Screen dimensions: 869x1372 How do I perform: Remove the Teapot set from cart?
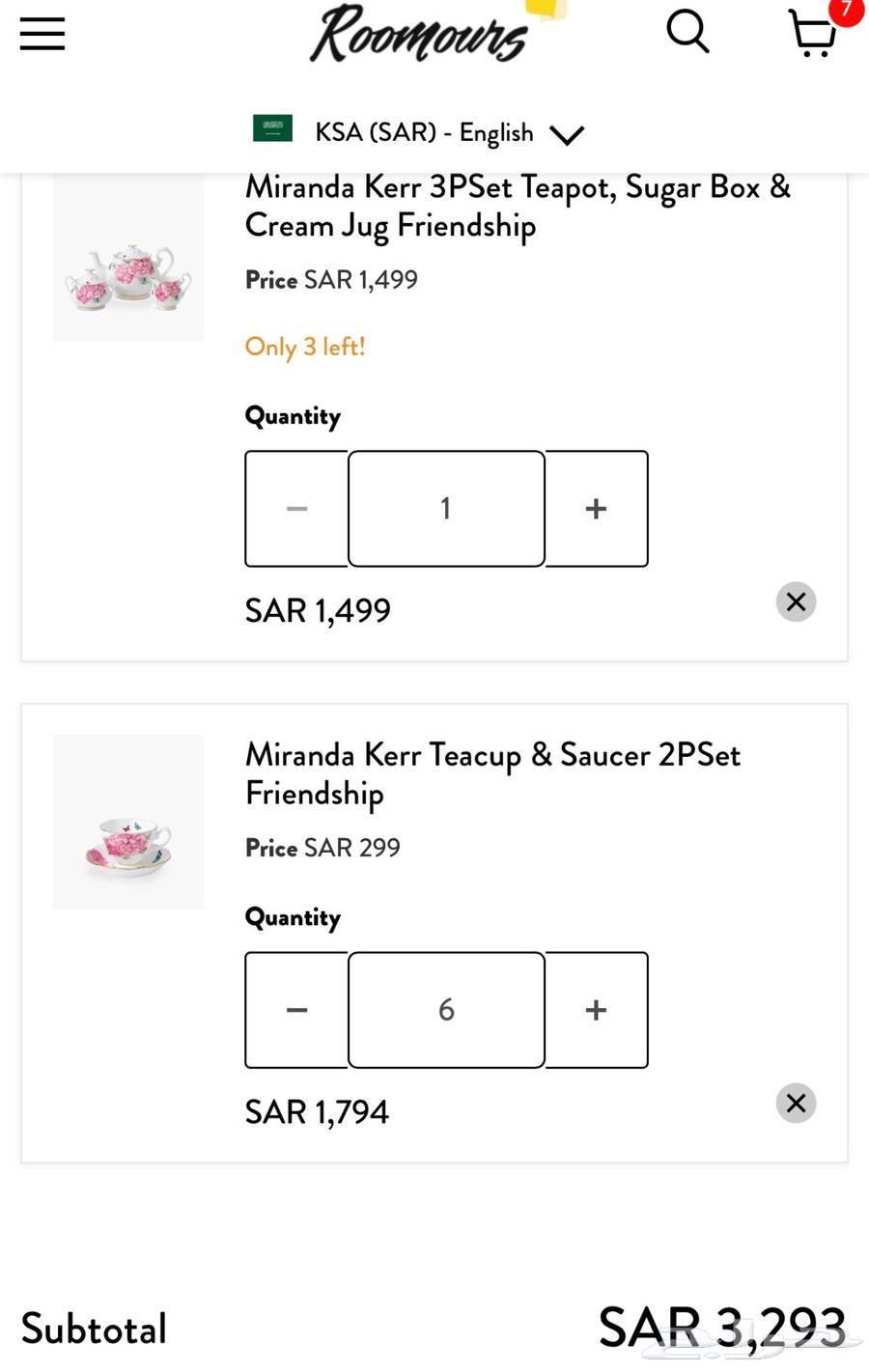tap(796, 602)
